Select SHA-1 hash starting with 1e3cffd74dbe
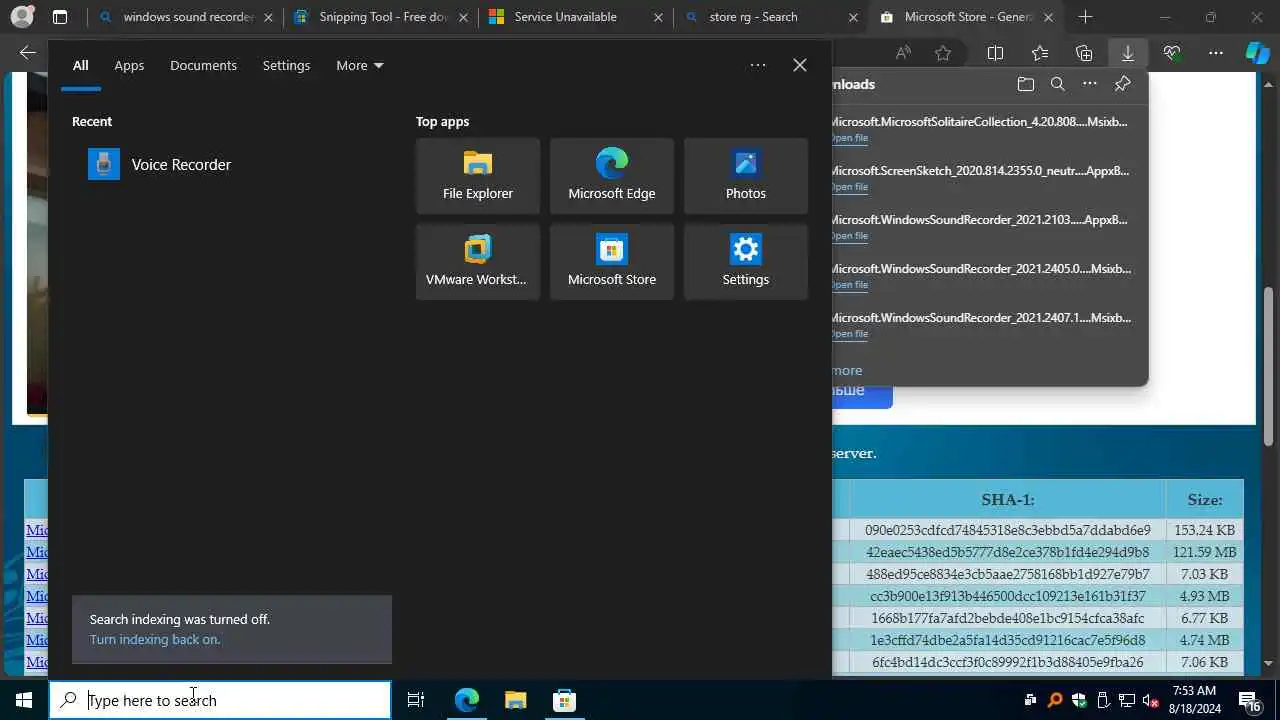The image size is (1280, 720). [1007, 640]
